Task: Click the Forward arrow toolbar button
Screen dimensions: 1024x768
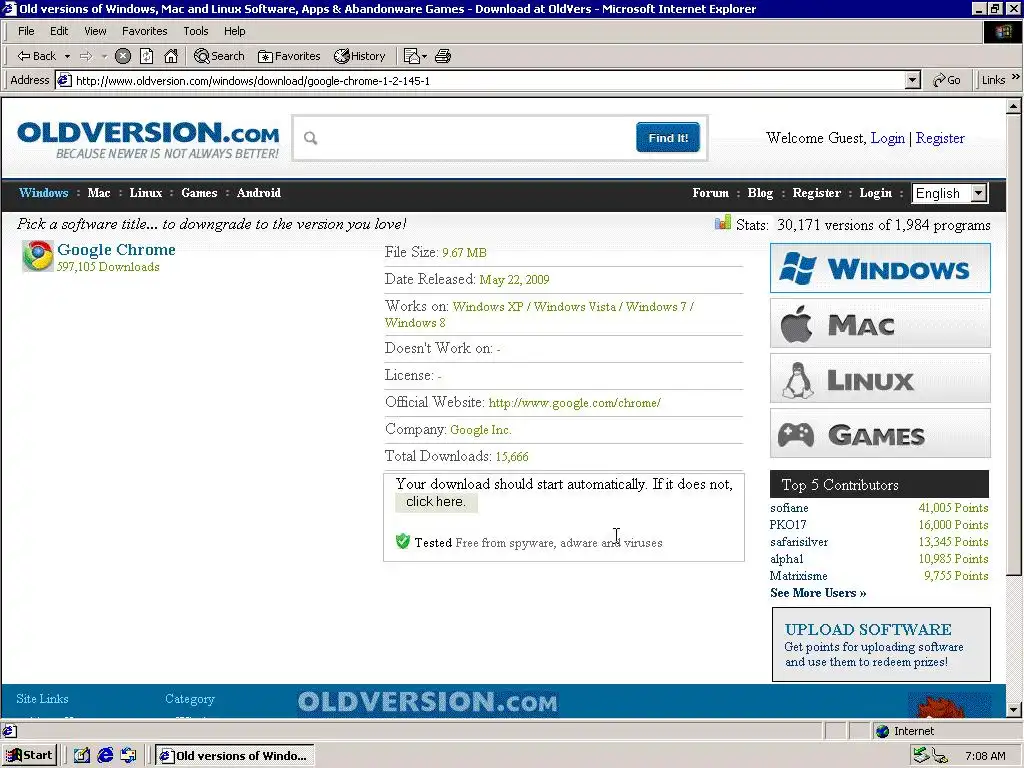Action: (x=86, y=56)
